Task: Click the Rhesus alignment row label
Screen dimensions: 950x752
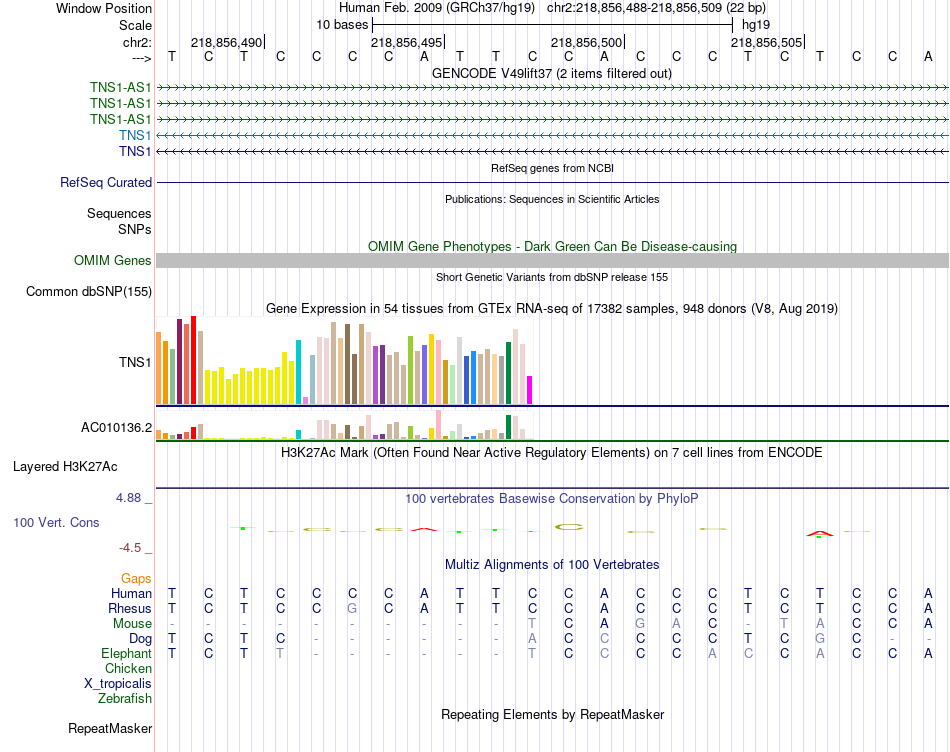Action: tap(130, 608)
